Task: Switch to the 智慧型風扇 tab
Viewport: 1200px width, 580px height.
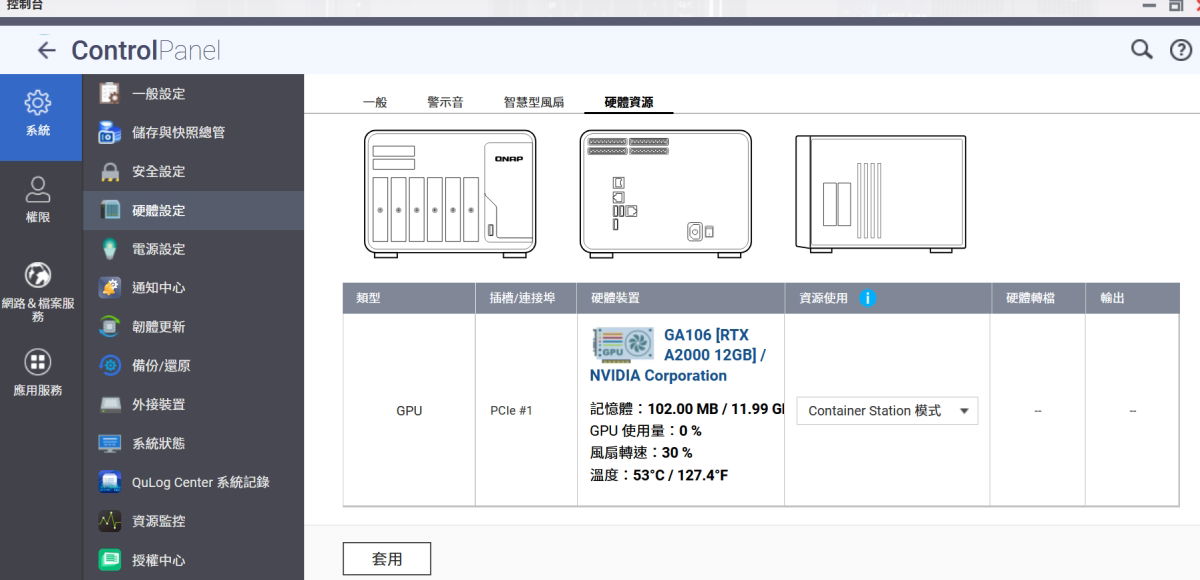Action: point(534,102)
